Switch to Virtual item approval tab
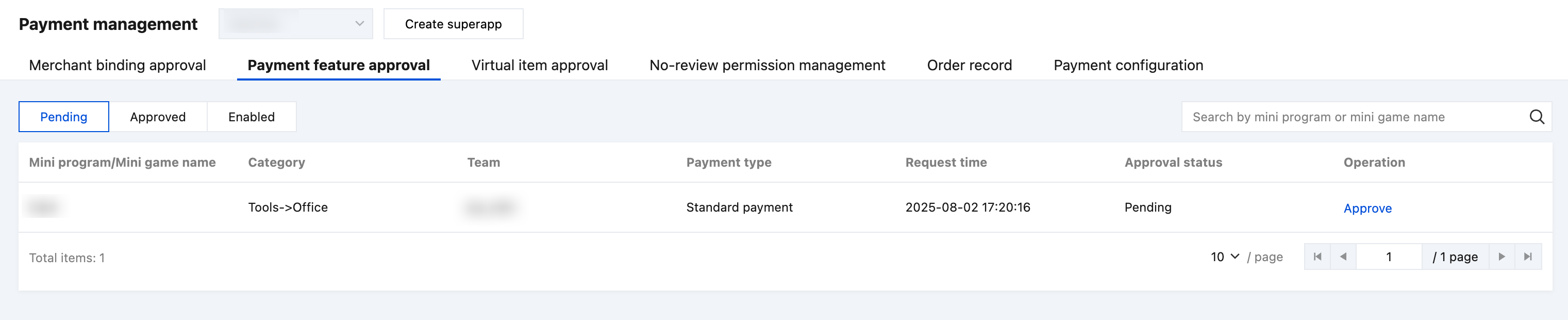Image resolution: width=1568 pixels, height=320 pixels. point(539,65)
